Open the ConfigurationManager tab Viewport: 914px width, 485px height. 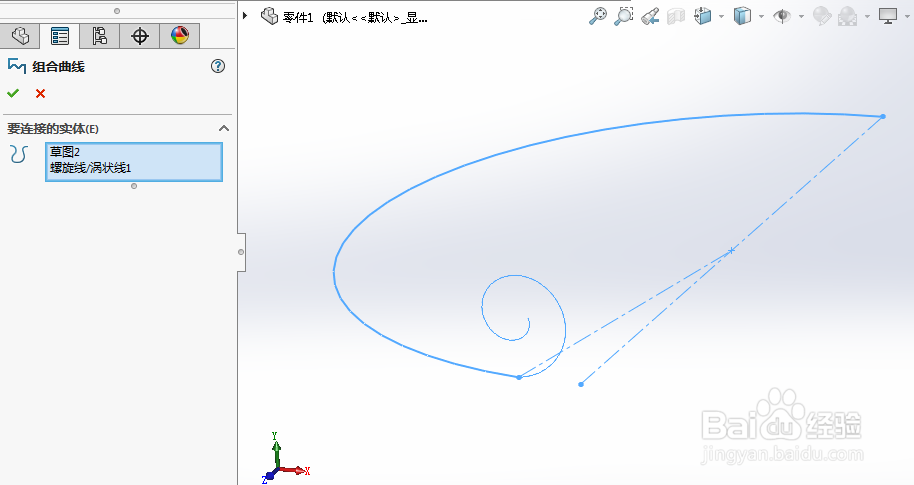pos(100,36)
